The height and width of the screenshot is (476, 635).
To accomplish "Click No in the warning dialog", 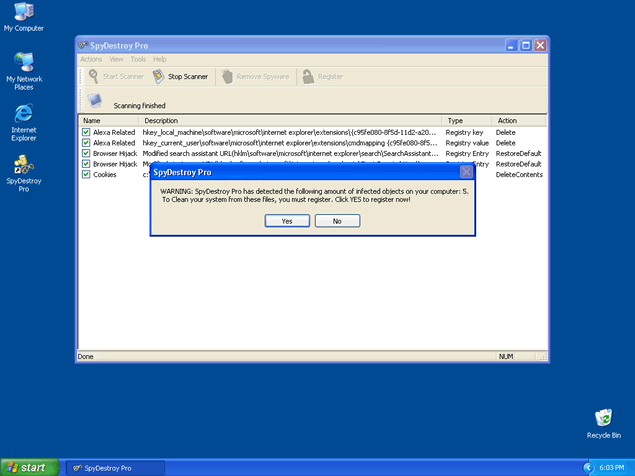I will click(x=337, y=221).
